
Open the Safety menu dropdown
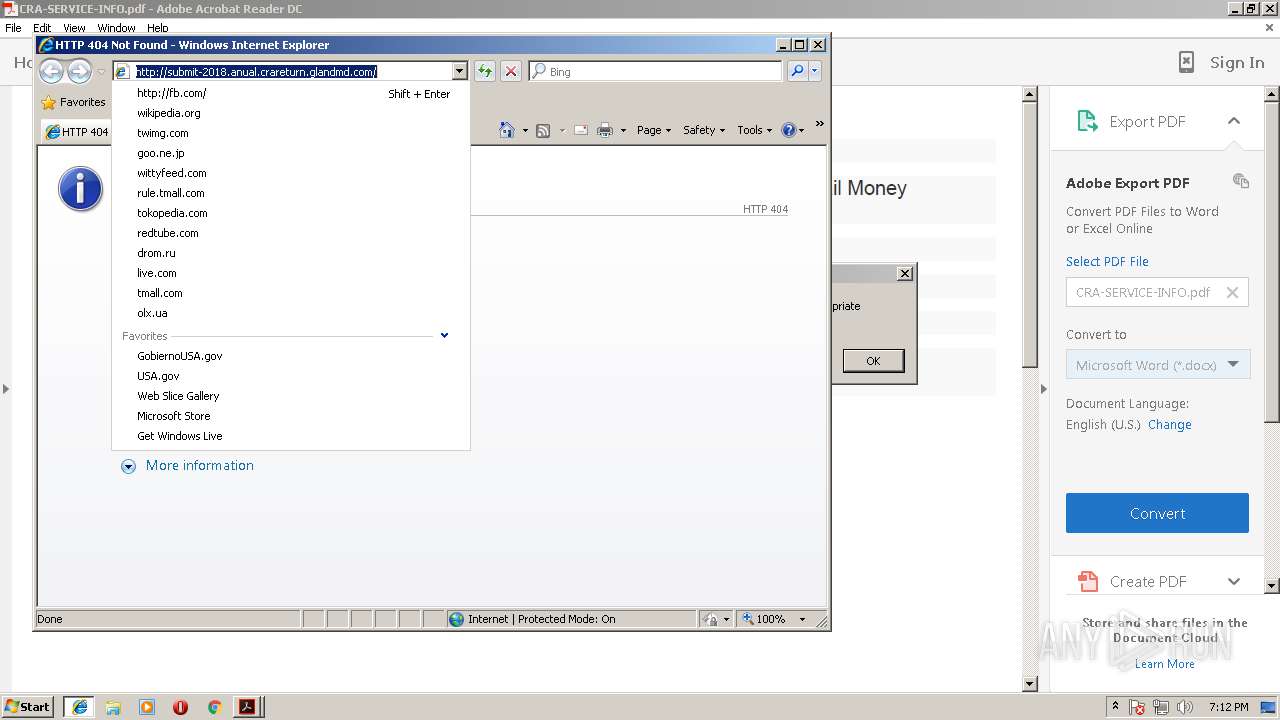704,130
